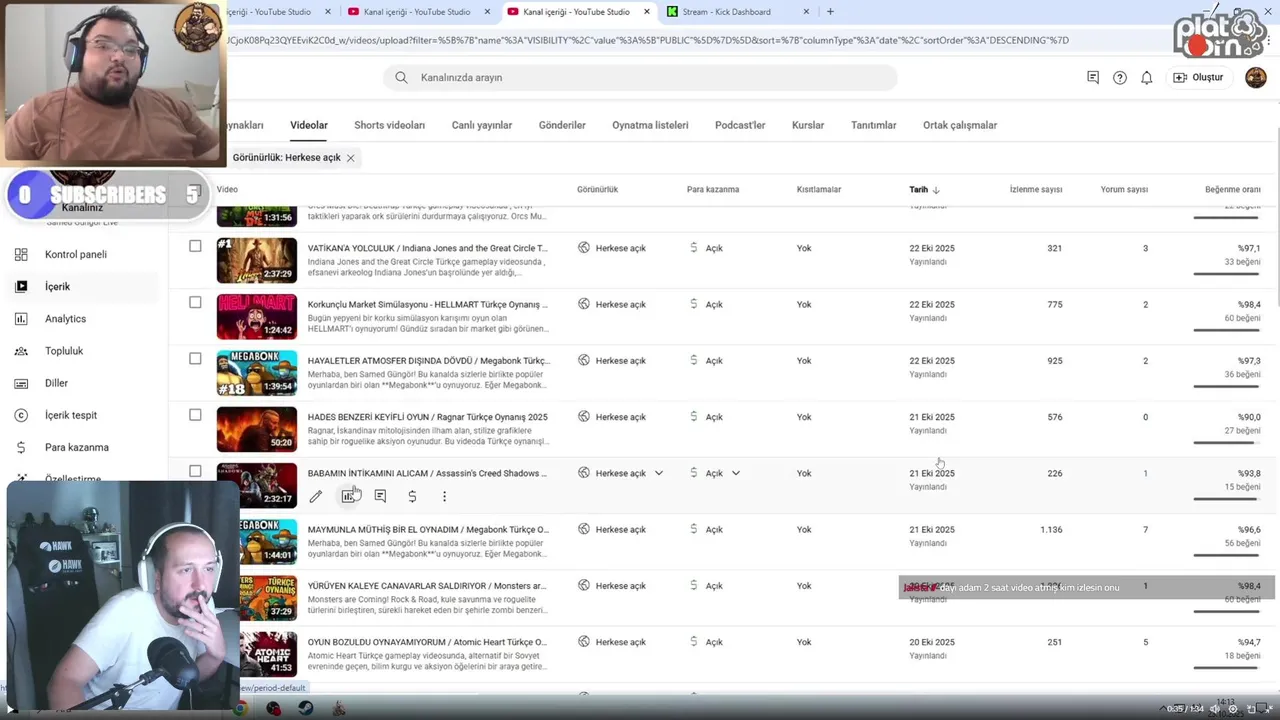Open the Atomic Heart thumbnail showing 41:53
The height and width of the screenshot is (720, 1280).
point(268,654)
